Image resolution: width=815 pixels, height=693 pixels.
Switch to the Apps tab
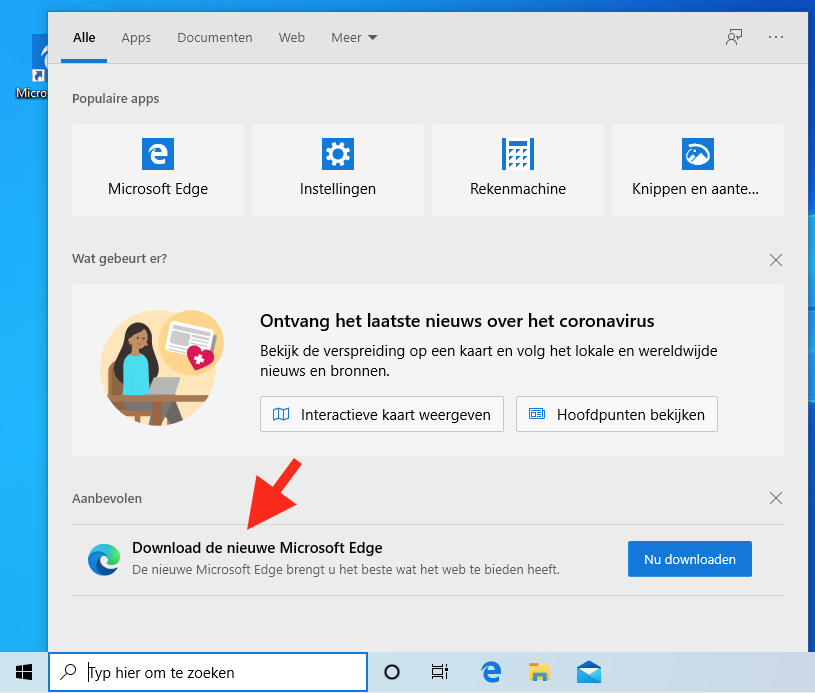tap(136, 38)
